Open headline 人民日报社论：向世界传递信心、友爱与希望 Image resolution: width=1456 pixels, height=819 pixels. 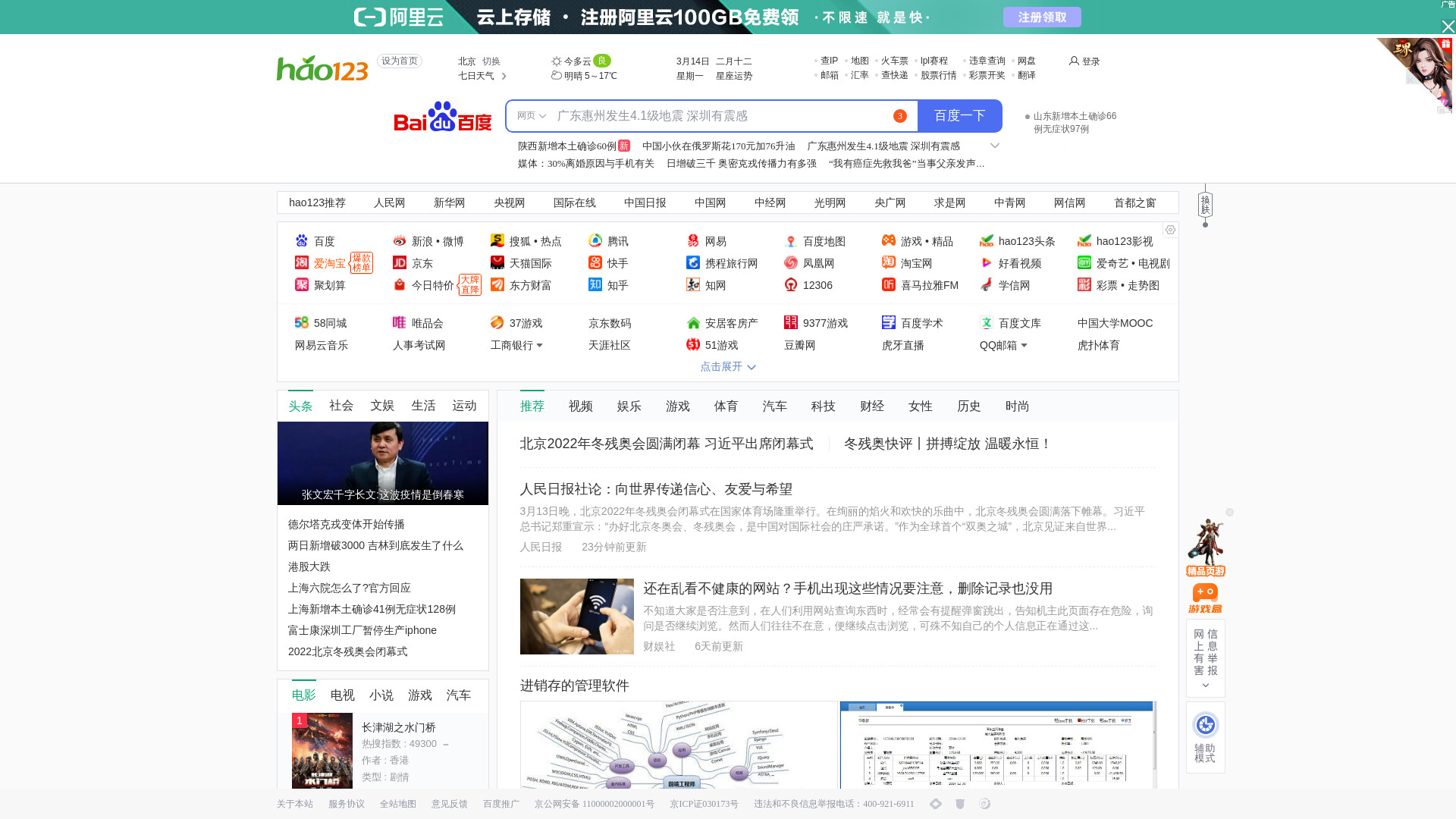pos(656,489)
